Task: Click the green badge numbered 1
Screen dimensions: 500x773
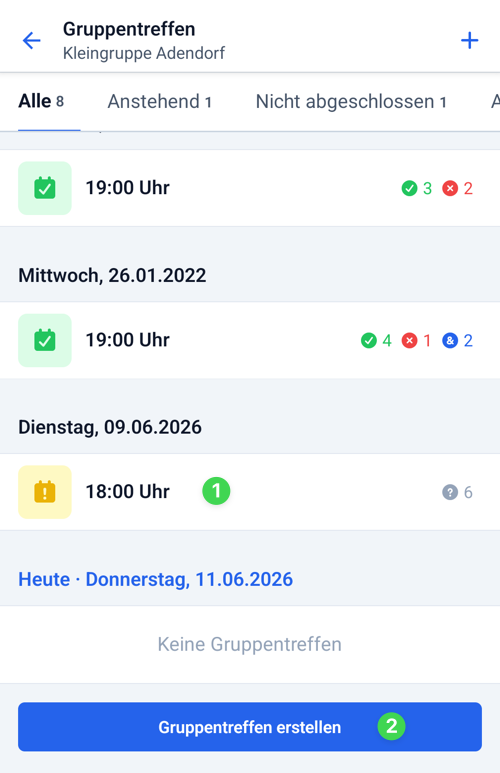Action: [x=216, y=491]
